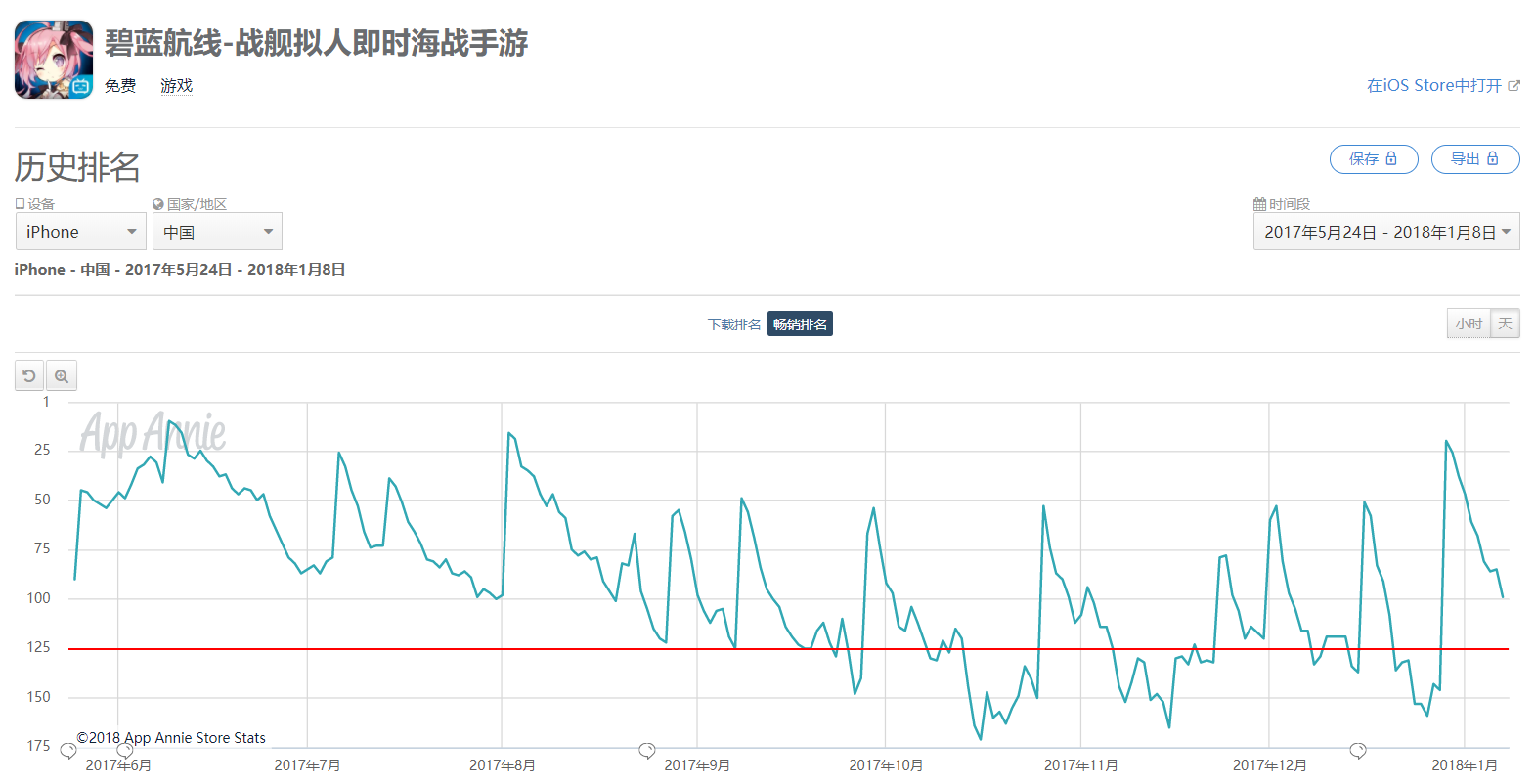Click the device icon beside 设备

tap(20, 204)
